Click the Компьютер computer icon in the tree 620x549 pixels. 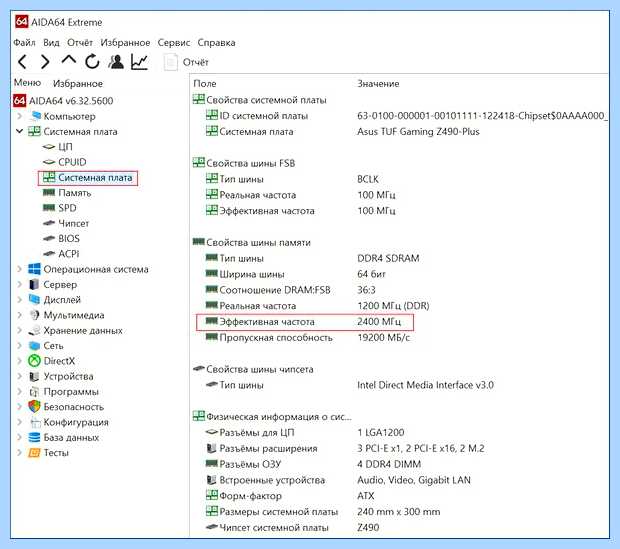click(x=35, y=116)
